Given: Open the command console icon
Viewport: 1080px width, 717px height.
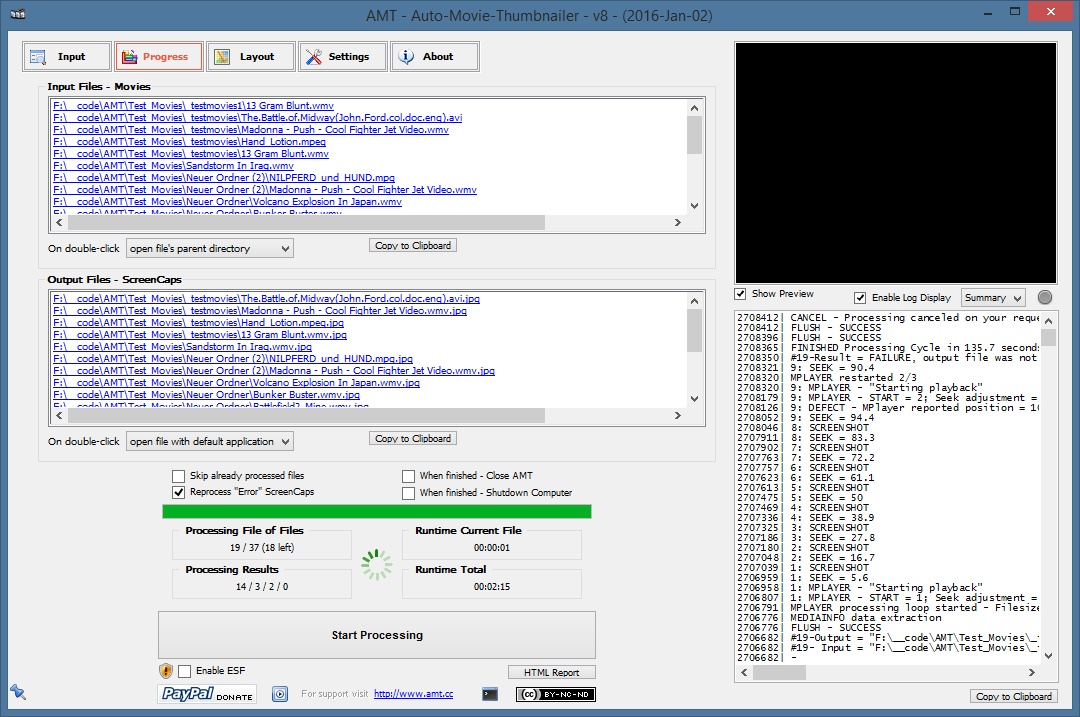Looking at the screenshot, I should pos(490,694).
